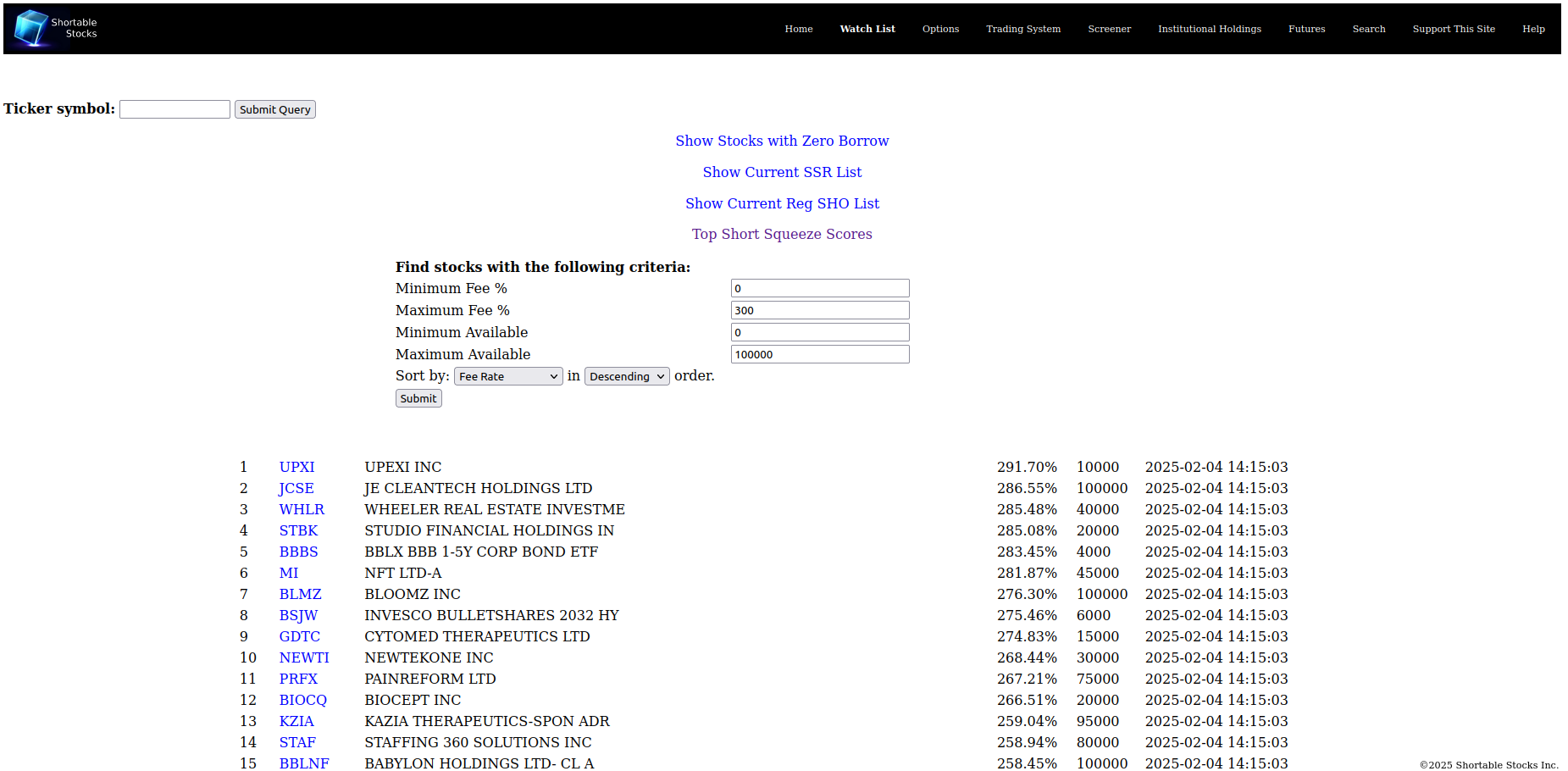This screenshot has width=1568, height=771.
Task: Expand the Sort by Fee Rate dropdown
Action: pyautogui.click(x=508, y=376)
